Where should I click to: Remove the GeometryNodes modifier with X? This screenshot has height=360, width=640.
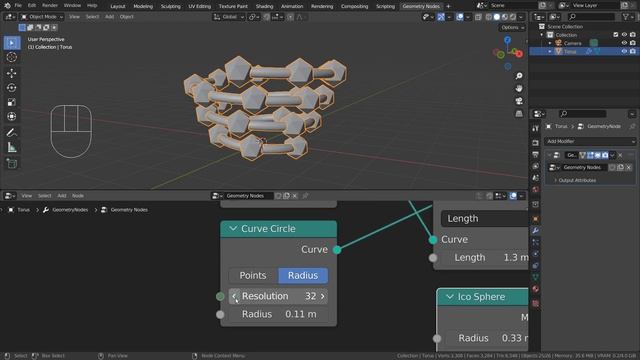pyautogui.click(x=620, y=155)
